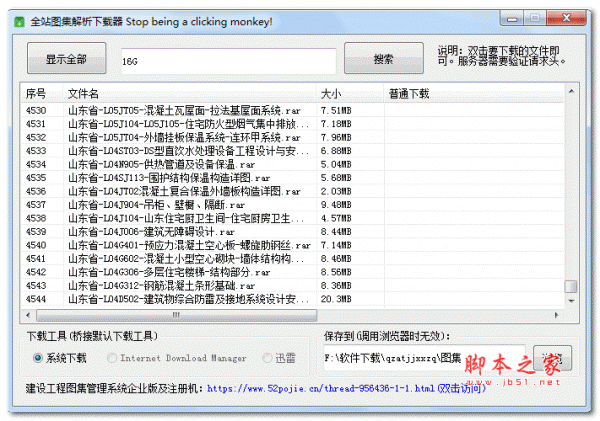Select row 4536 L04JT02 混凝土复合保温外墙板

(293, 191)
